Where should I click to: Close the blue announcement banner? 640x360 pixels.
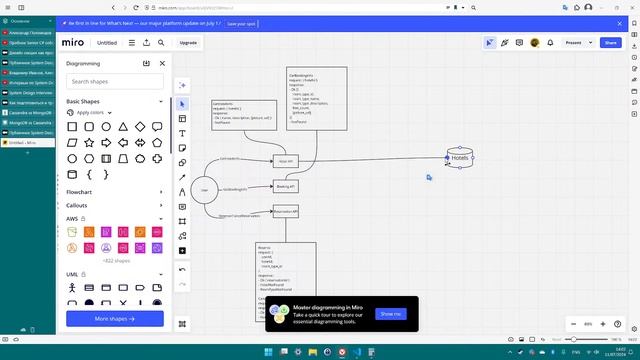[620, 24]
